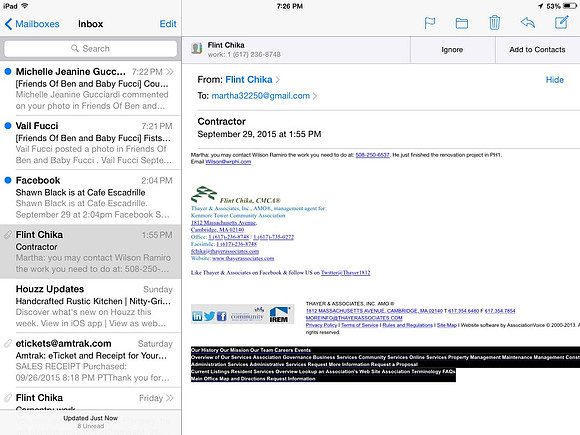This screenshot has height=435, width=580.
Task: Tap suggested contact work number
Action: click(x=254, y=54)
